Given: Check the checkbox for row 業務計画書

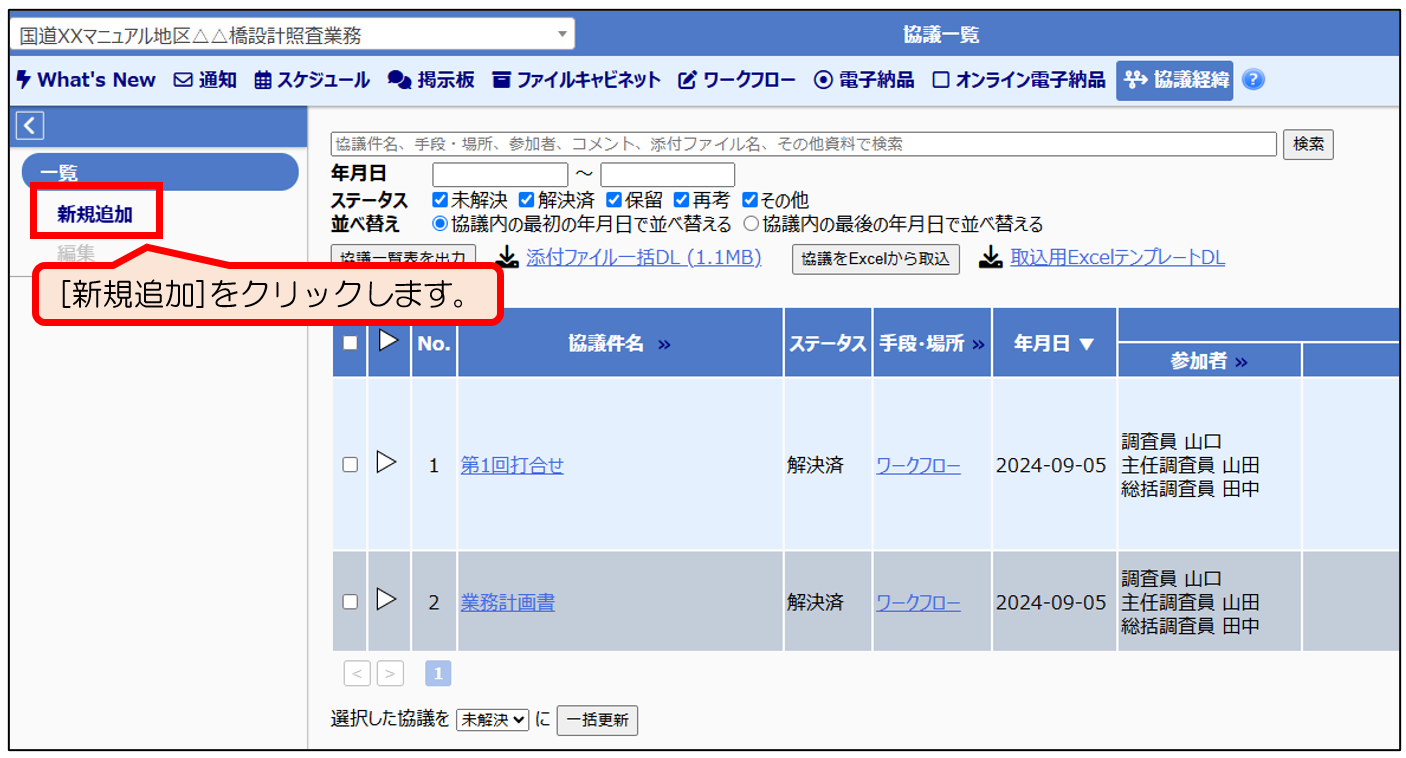Looking at the screenshot, I should click(350, 602).
